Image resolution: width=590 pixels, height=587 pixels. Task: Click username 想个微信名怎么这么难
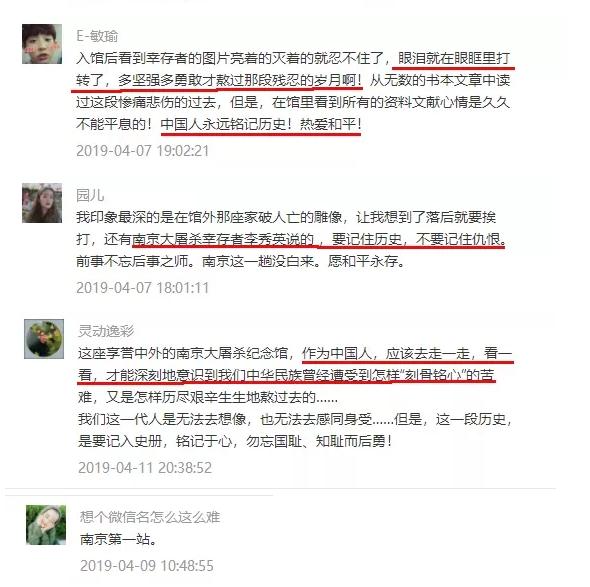tap(150, 517)
